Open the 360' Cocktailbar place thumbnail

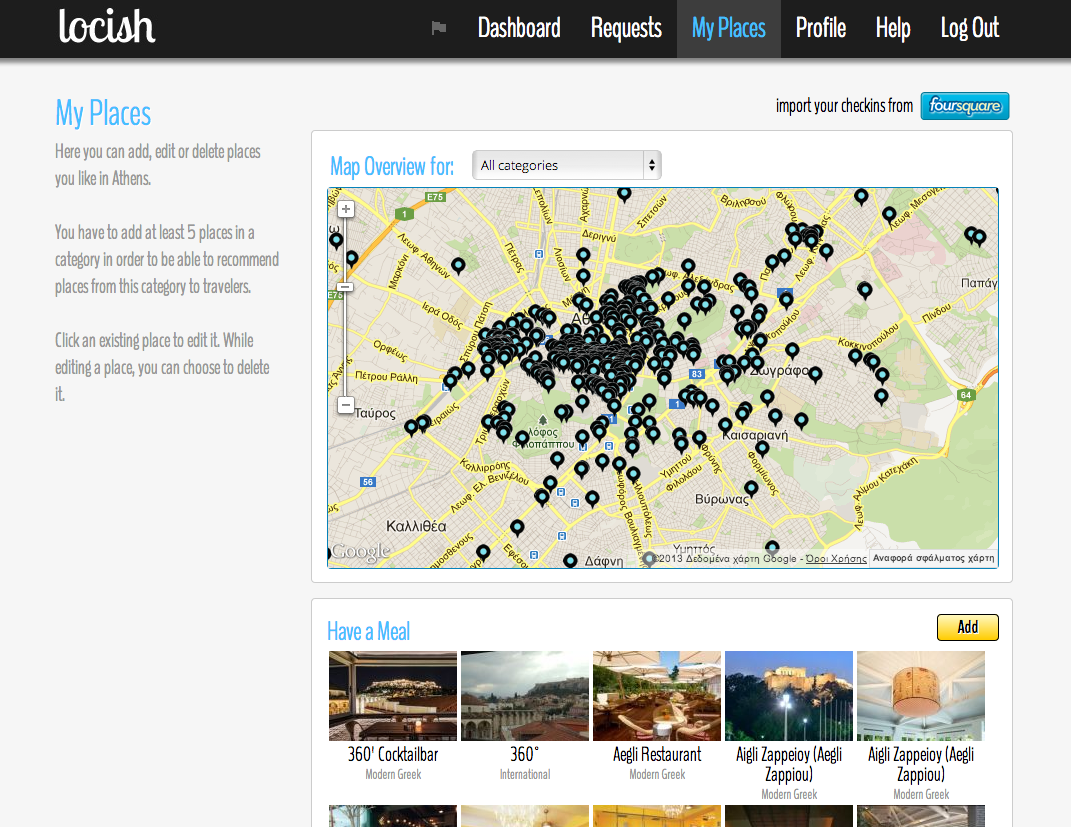(393, 696)
